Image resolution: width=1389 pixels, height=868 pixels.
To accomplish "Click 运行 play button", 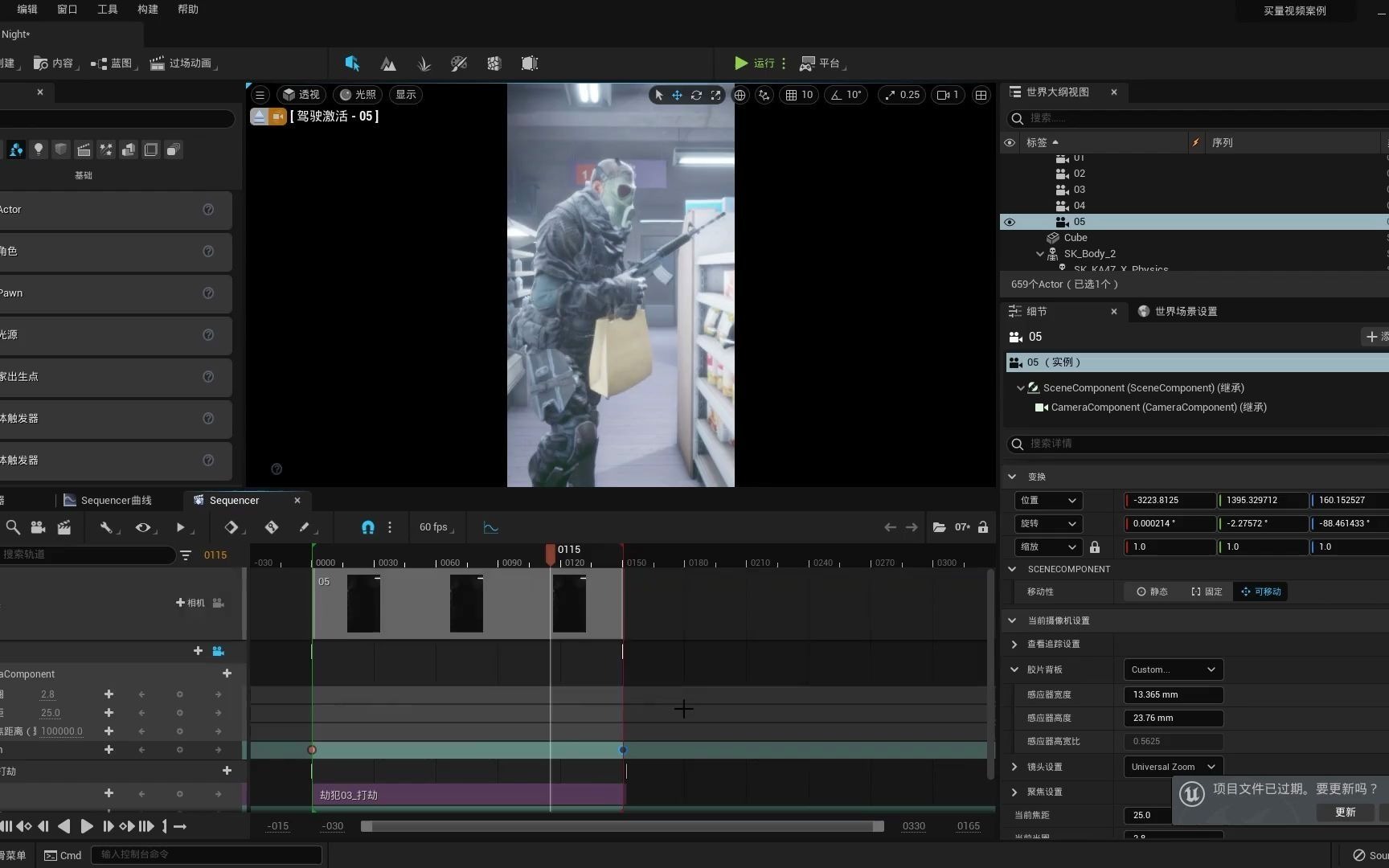I will pos(755,63).
